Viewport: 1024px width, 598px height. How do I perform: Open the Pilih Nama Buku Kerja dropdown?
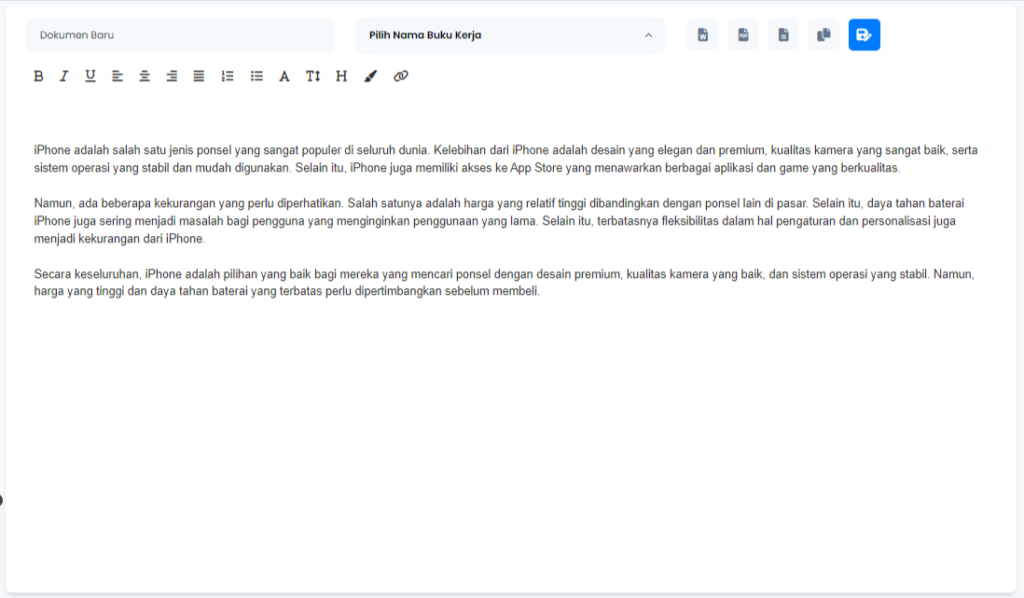coord(511,35)
